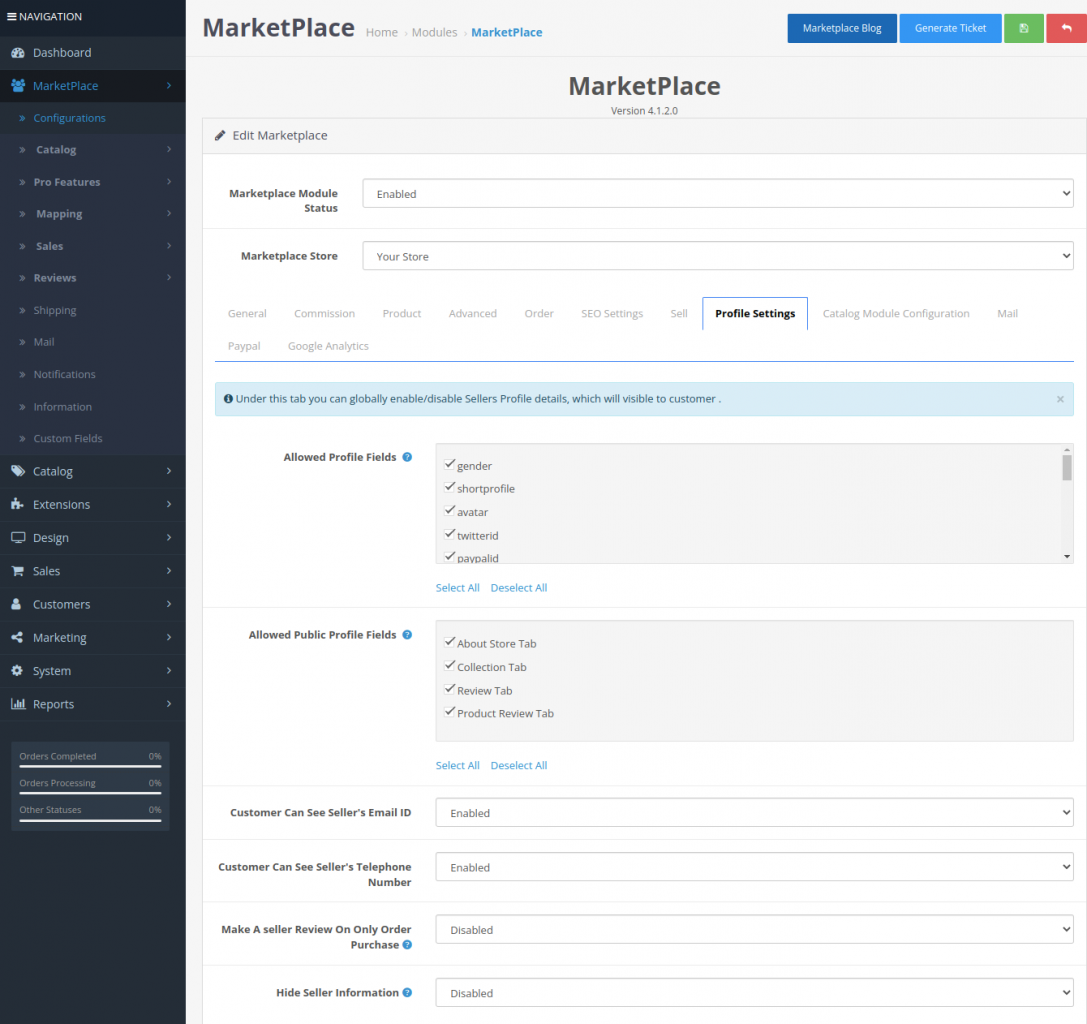Click the Dashboard gauge icon
This screenshot has width=1087, height=1024.
tap(18, 53)
